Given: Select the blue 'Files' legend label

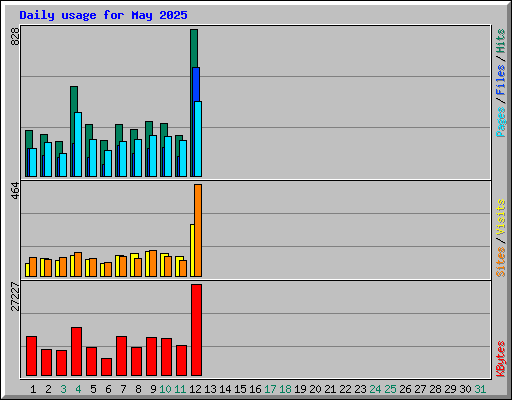Looking at the screenshot, I should [x=500, y=79].
